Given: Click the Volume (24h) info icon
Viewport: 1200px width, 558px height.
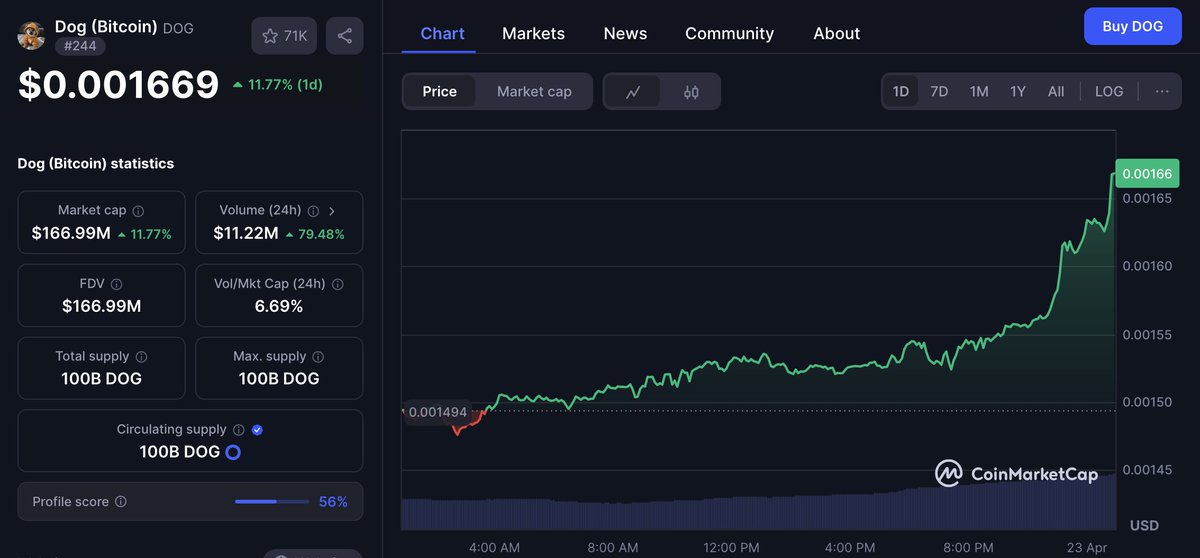Looking at the screenshot, I should pyautogui.click(x=313, y=211).
